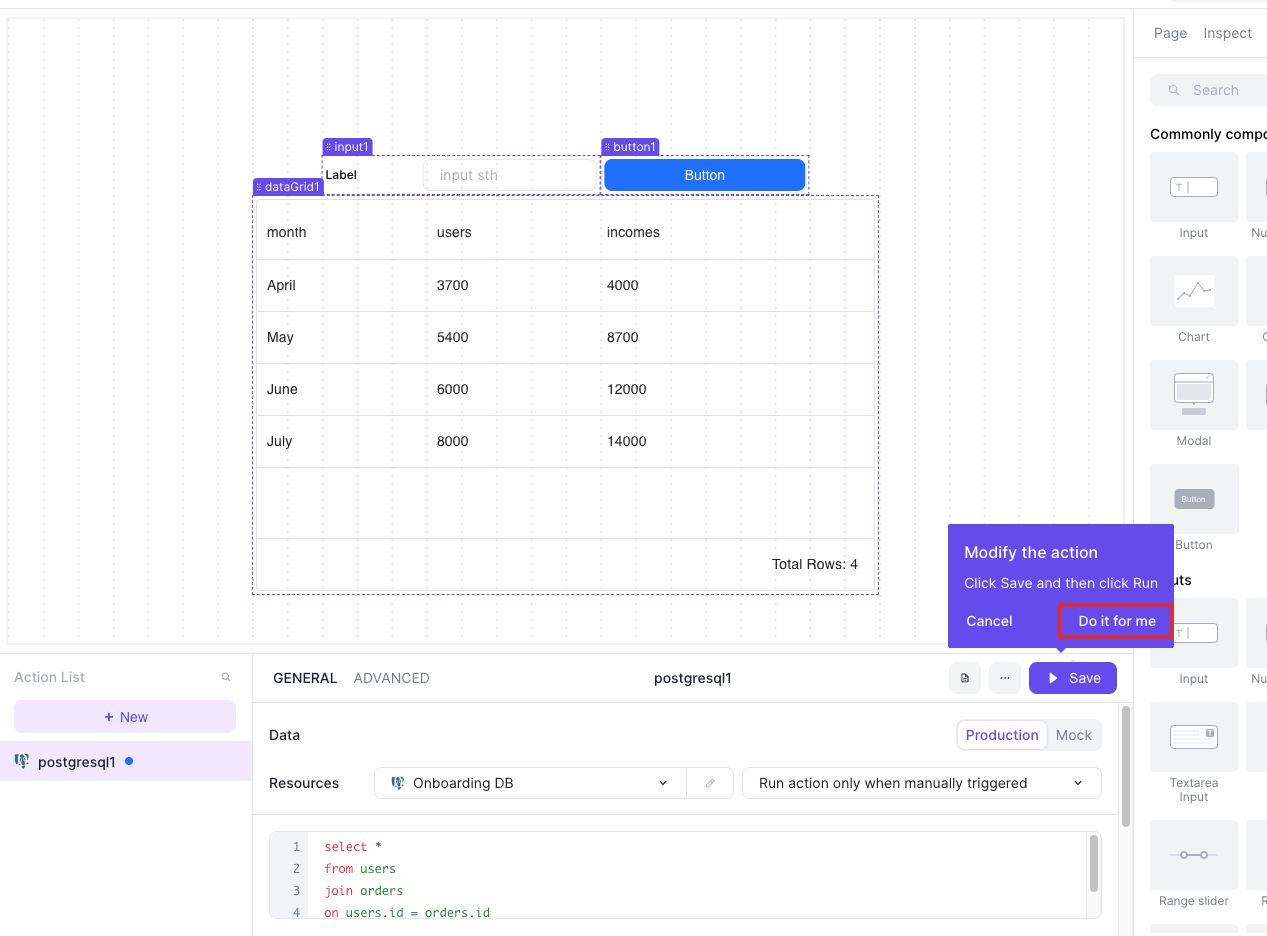Image resolution: width=1267 pixels, height=936 pixels.
Task: Select the Modal component thumbnail
Action: click(1194, 395)
